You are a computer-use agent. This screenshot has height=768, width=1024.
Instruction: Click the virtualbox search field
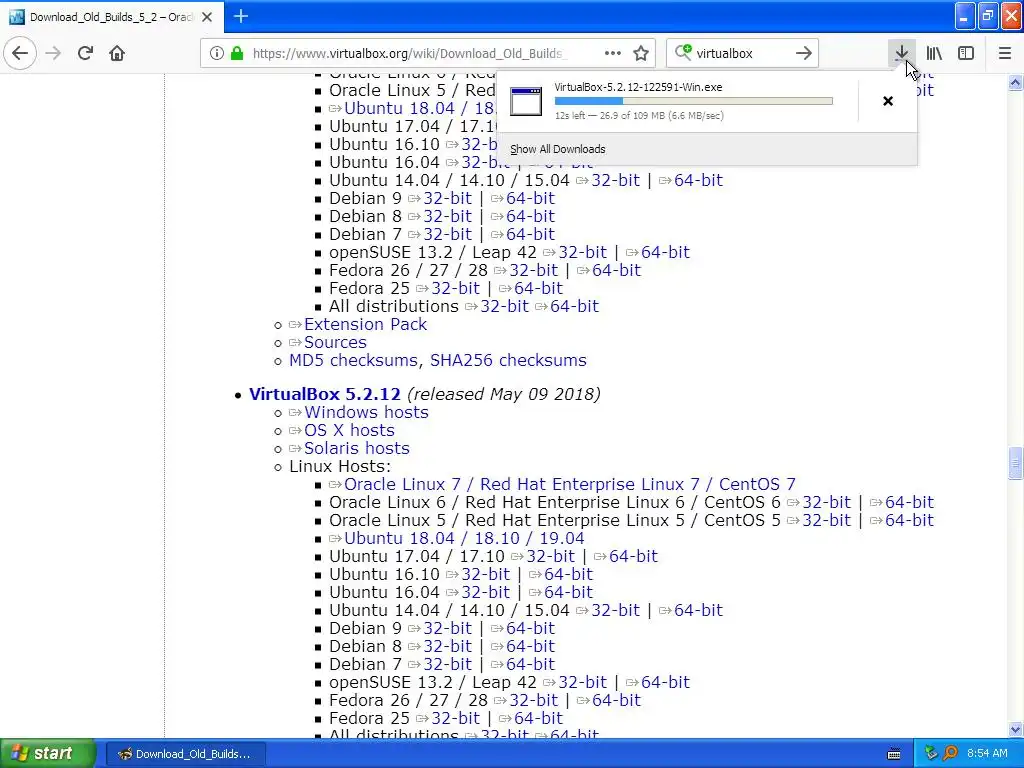pyautogui.click(x=742, y=53)
